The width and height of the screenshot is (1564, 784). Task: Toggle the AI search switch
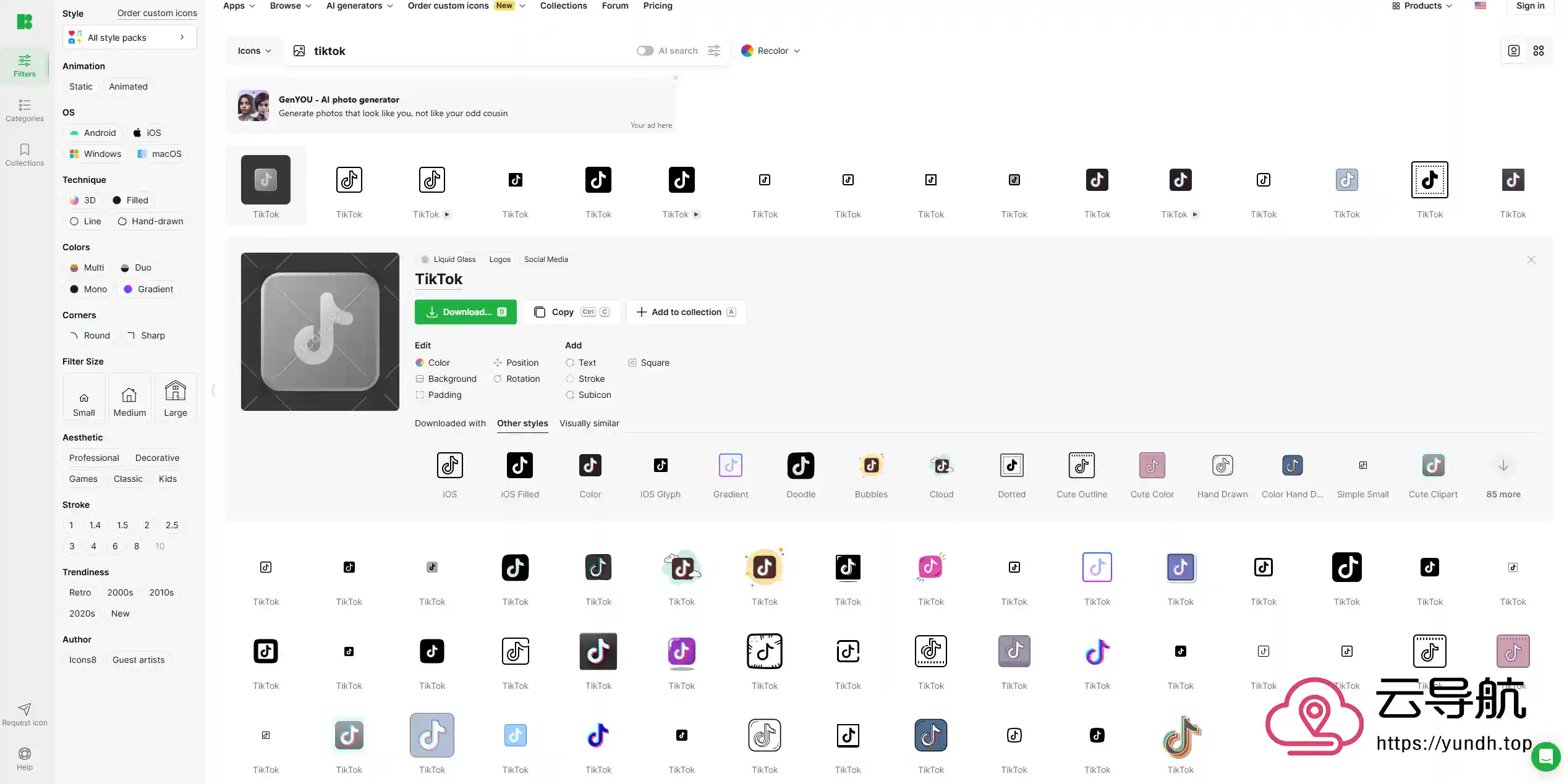click(645, 51)
